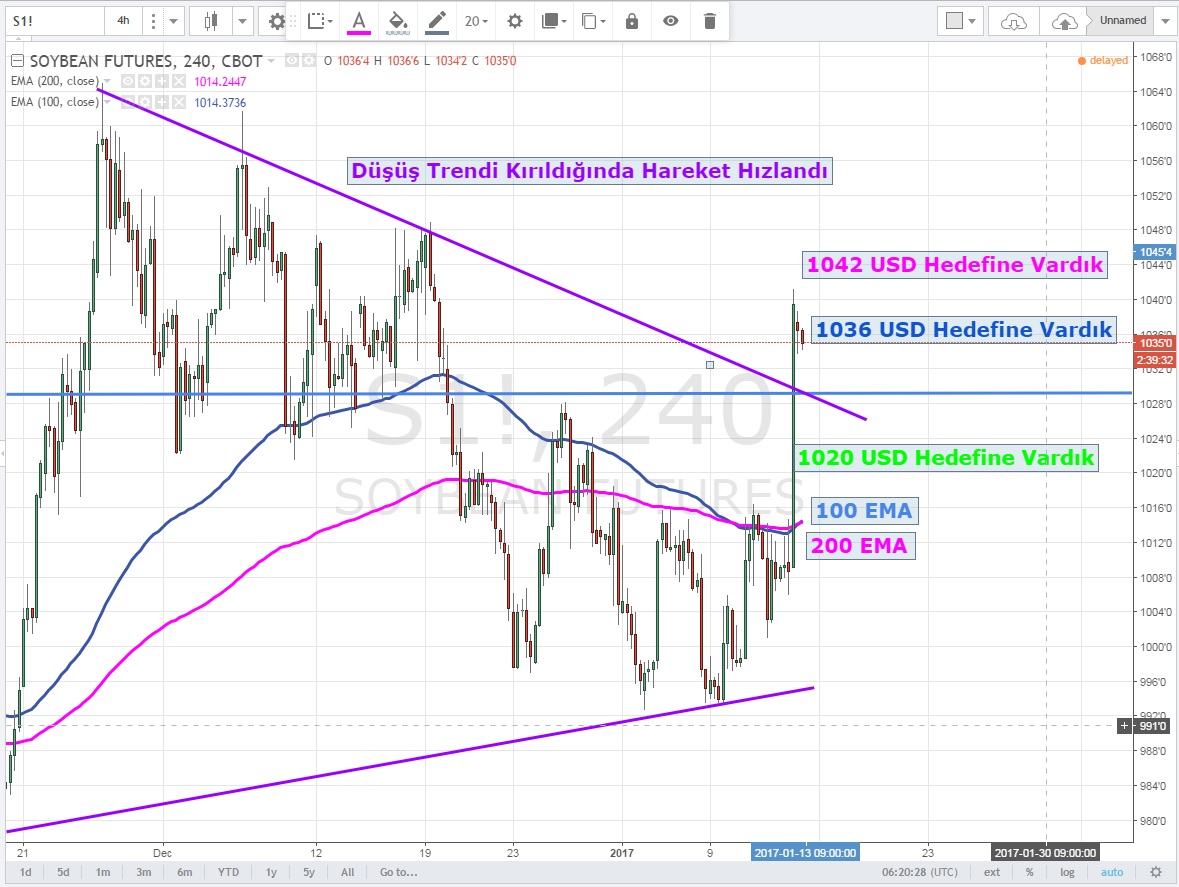Open chart settings gear at bottom right
1179x887 pixels.
tap(1156, 872)
